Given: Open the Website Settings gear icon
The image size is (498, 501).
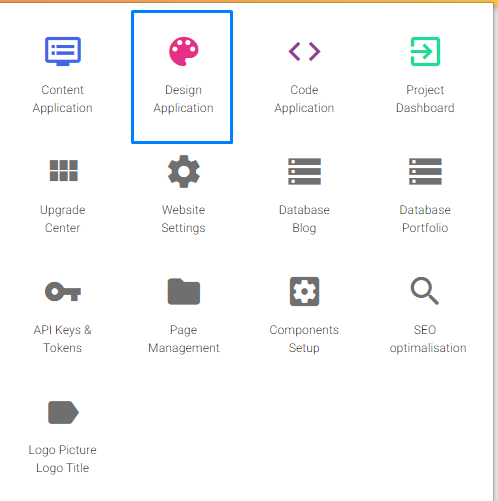Looking at the screenshot, I should pos(184,171).
